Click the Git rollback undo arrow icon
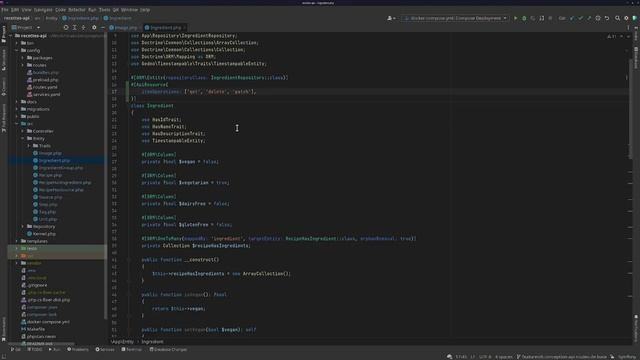 (607, 18)
